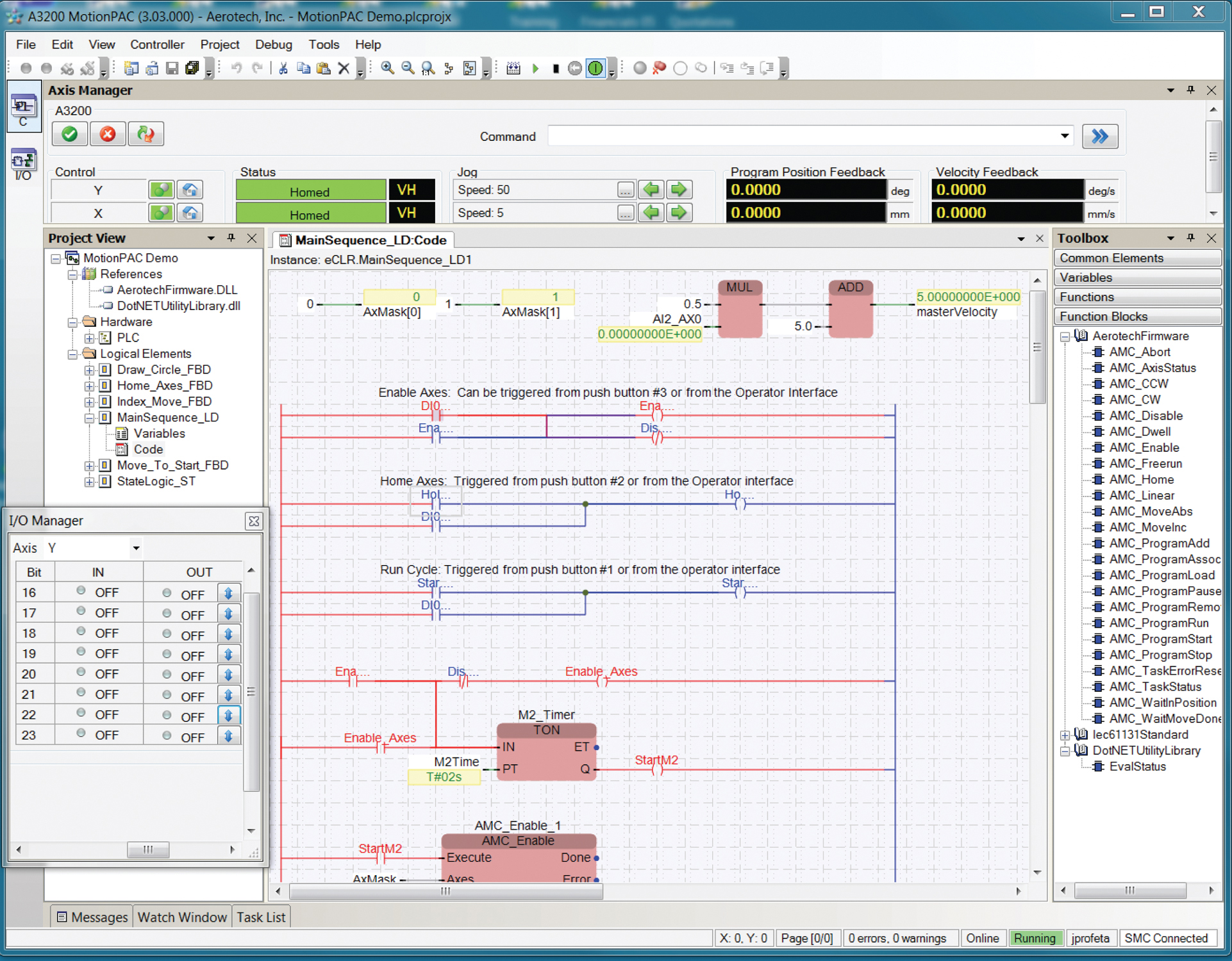Click the green checkmark acknowledge button in A3200

pyautogui.click(x=70, y=135)
